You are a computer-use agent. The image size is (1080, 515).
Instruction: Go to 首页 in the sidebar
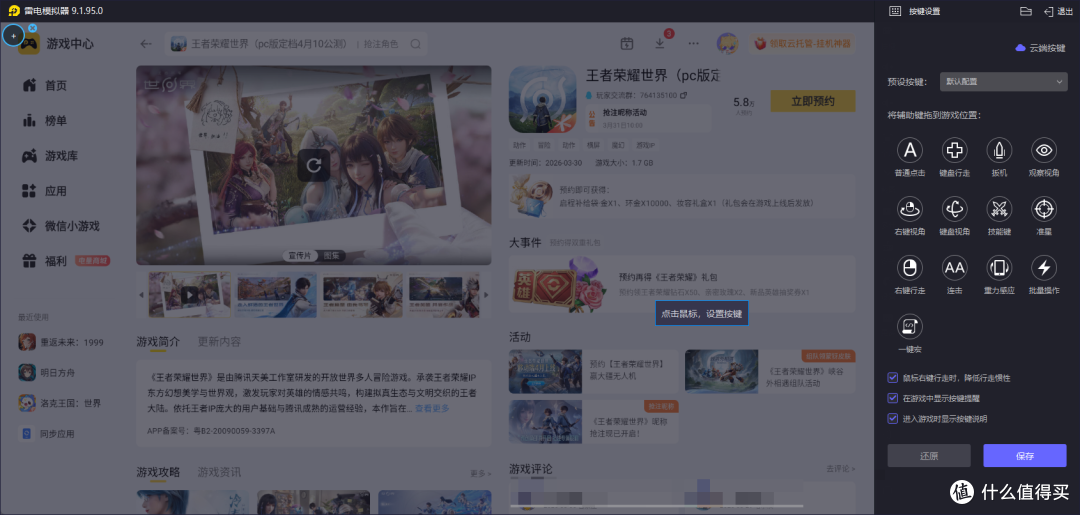tap(46, 85)
